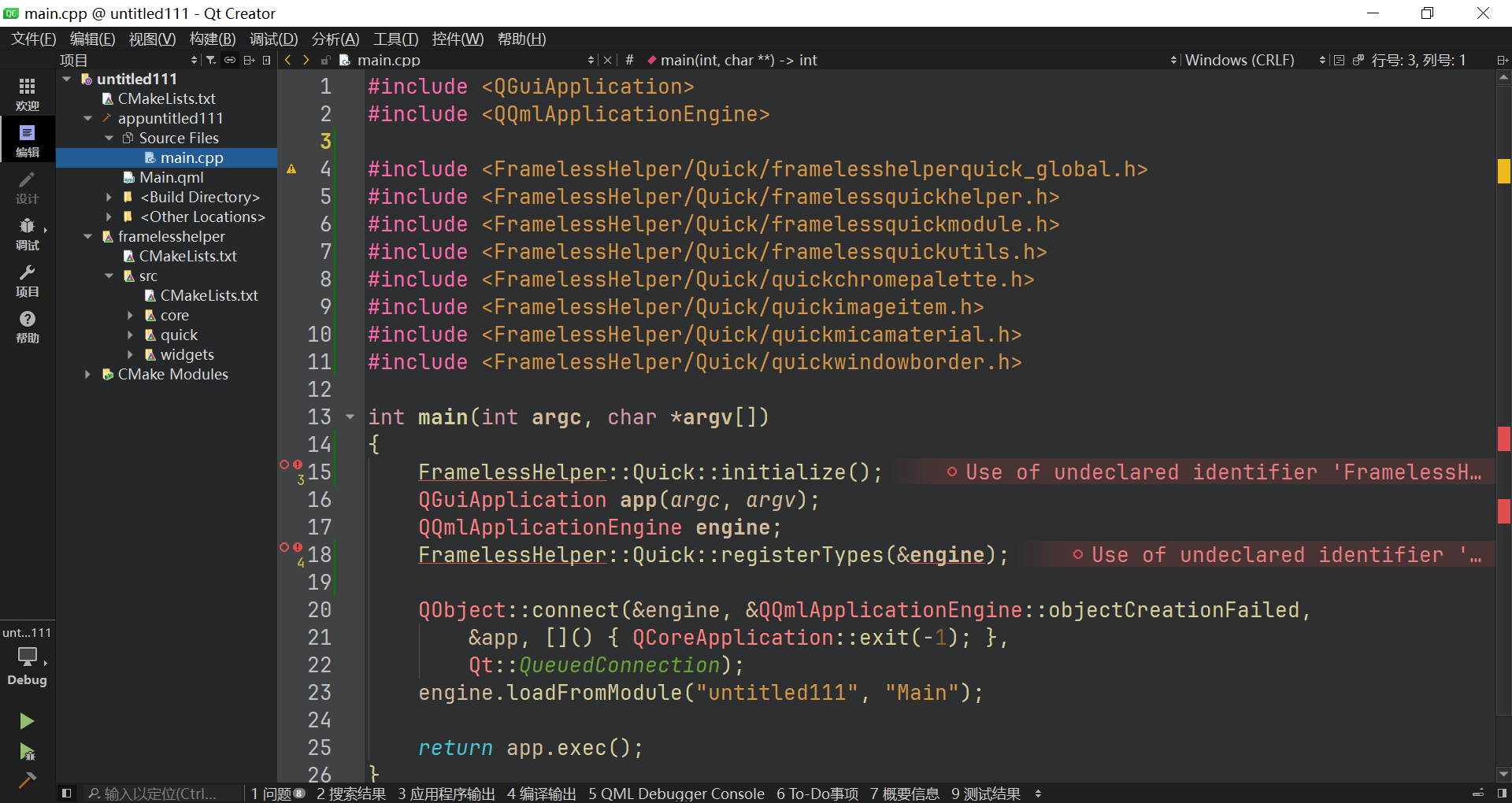Close the project sidebar panel
This screenshot has width=1512, height=803.
click(x=266, y=60)
